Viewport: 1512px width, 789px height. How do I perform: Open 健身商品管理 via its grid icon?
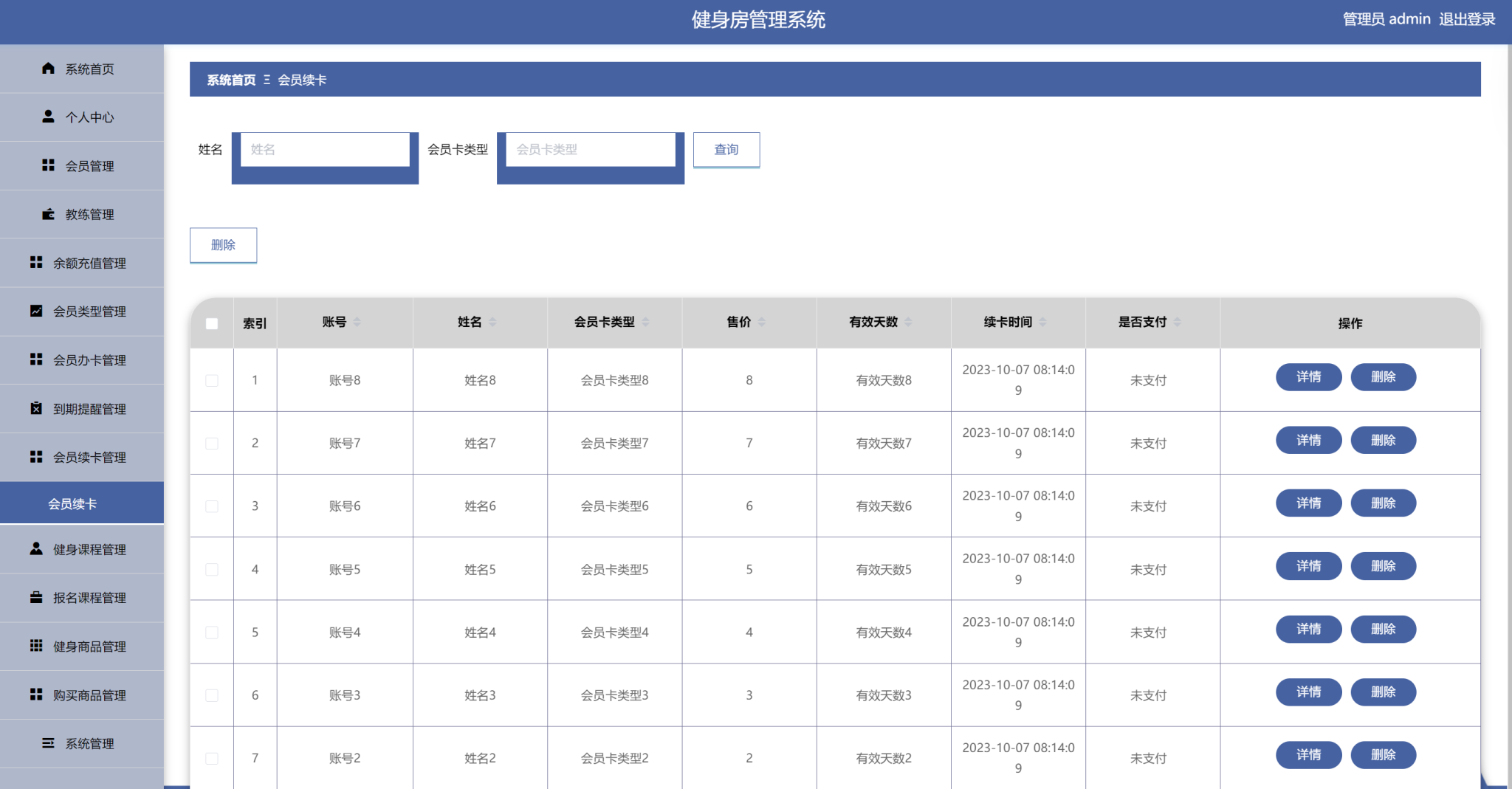click(35, 646)
